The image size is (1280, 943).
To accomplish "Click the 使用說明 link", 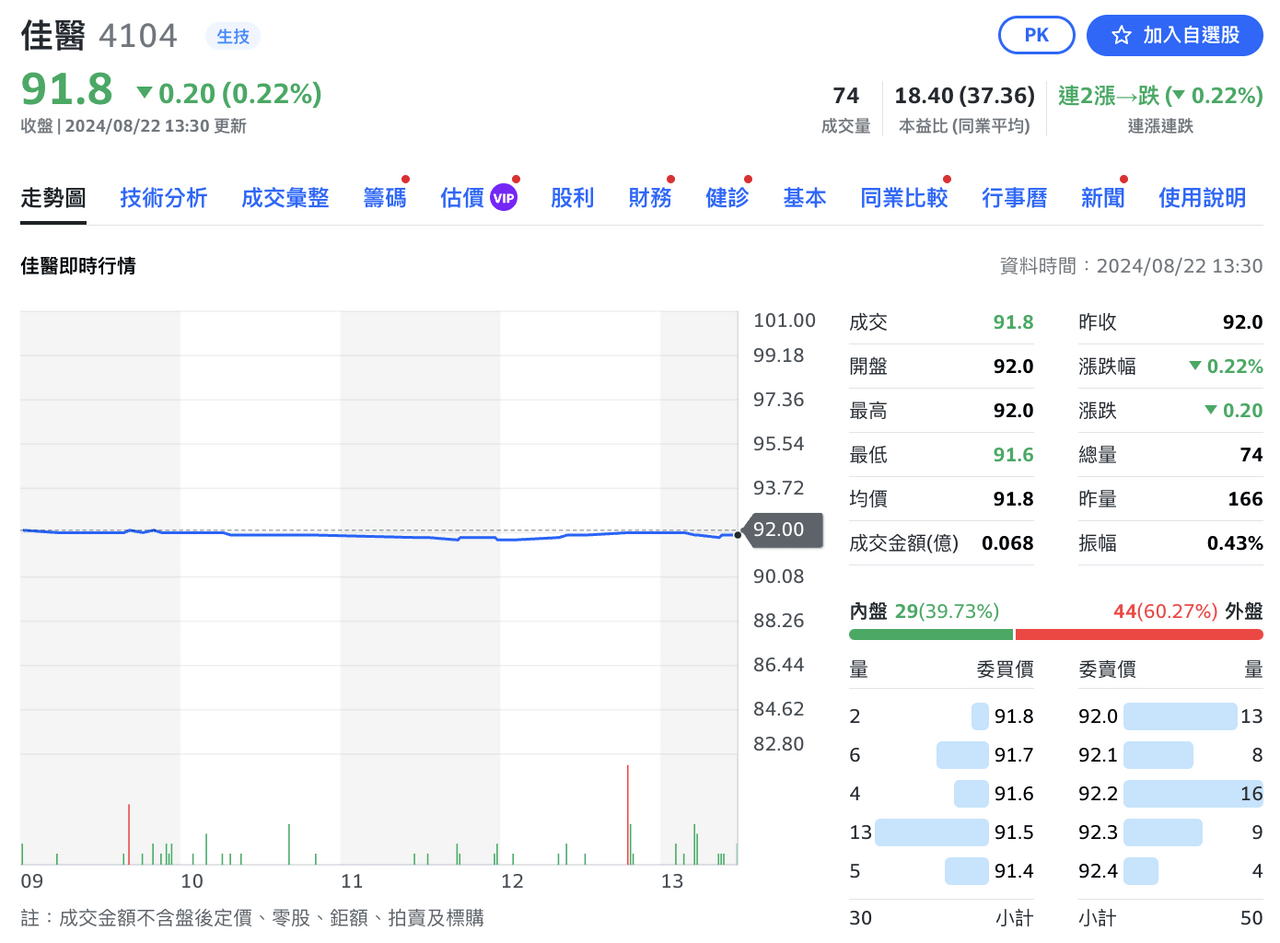I will [x=1202, y=198].
